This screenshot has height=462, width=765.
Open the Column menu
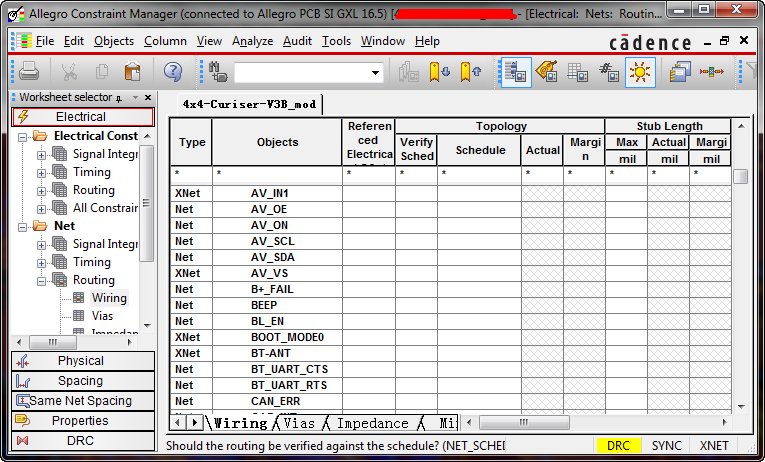(165, 41)
